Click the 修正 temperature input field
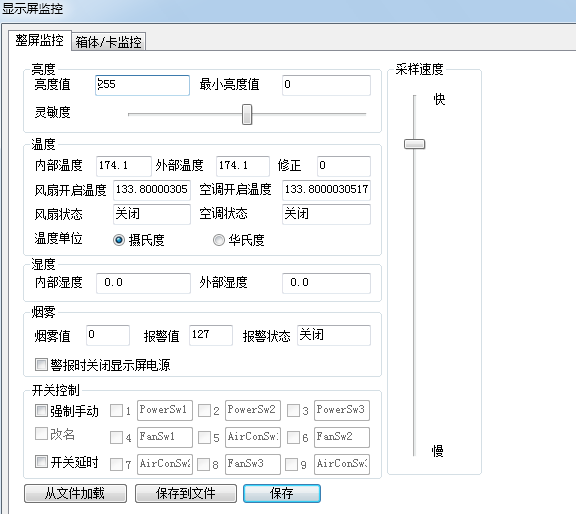Viewport: 576px width, 514px height. [344, 166]
